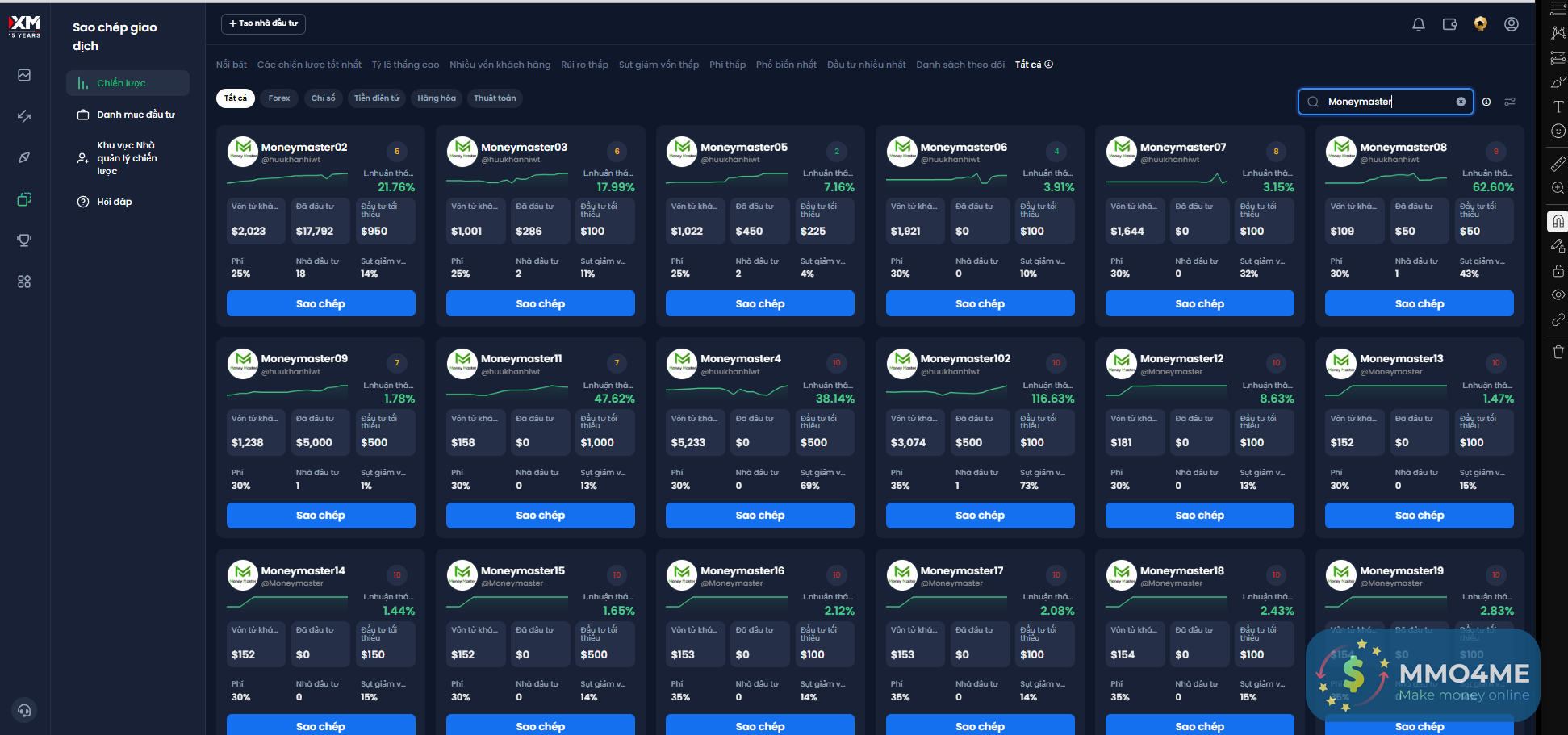Filter strategies by the Hàng hóa chip
This screenshot has height=735, width=1568.
tap(437, 98)
